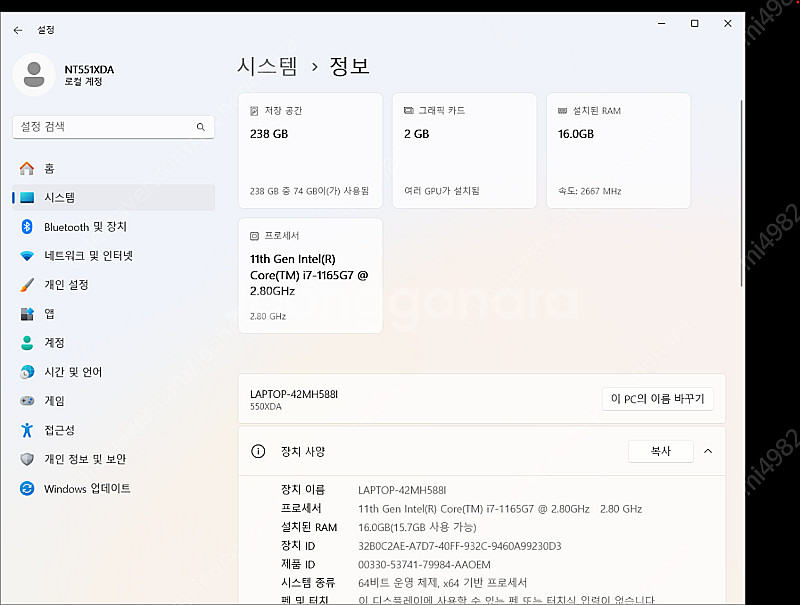Click the 개인 설정 paintbrush icon
The image size is (800, 605).
(x=27, y=285)
